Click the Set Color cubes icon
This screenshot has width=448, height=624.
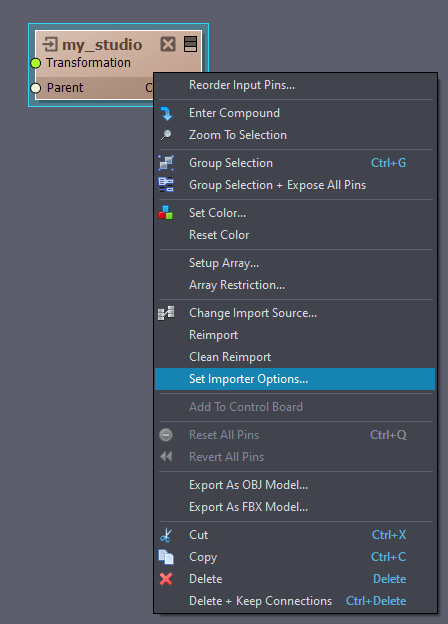pyautogui.click(x=166, y=213)
